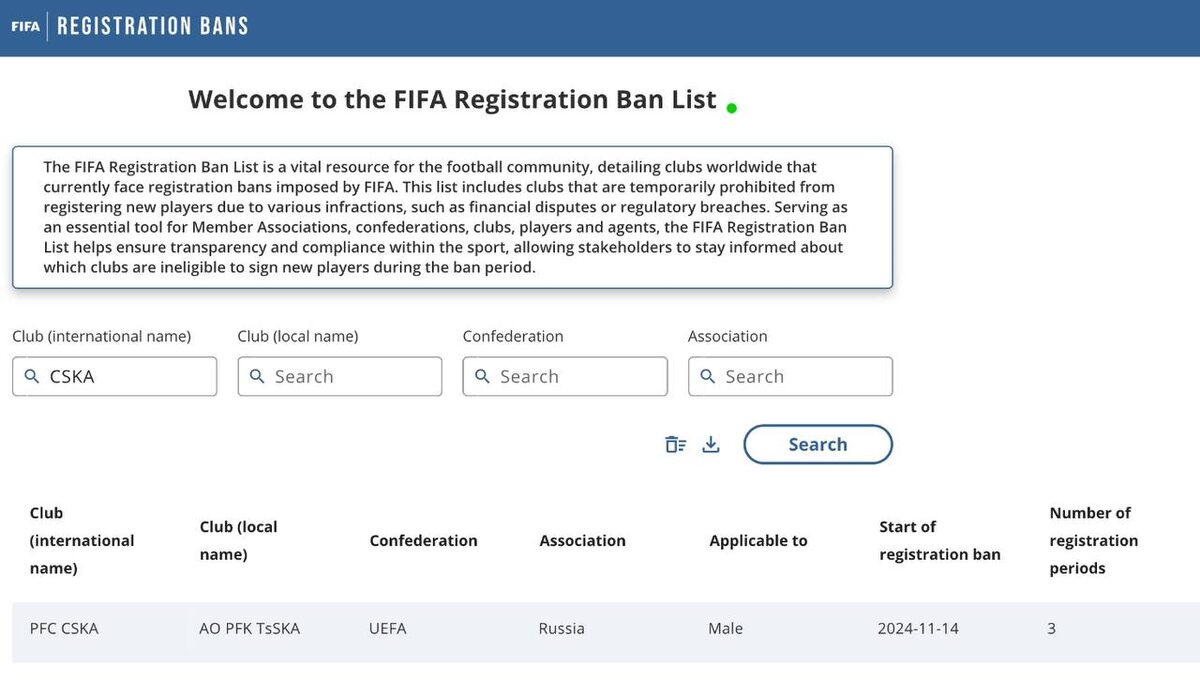Click the Applicable to column header
Image resolution: width=1200 pixels, height=680 pixels.
pos(758,541)
